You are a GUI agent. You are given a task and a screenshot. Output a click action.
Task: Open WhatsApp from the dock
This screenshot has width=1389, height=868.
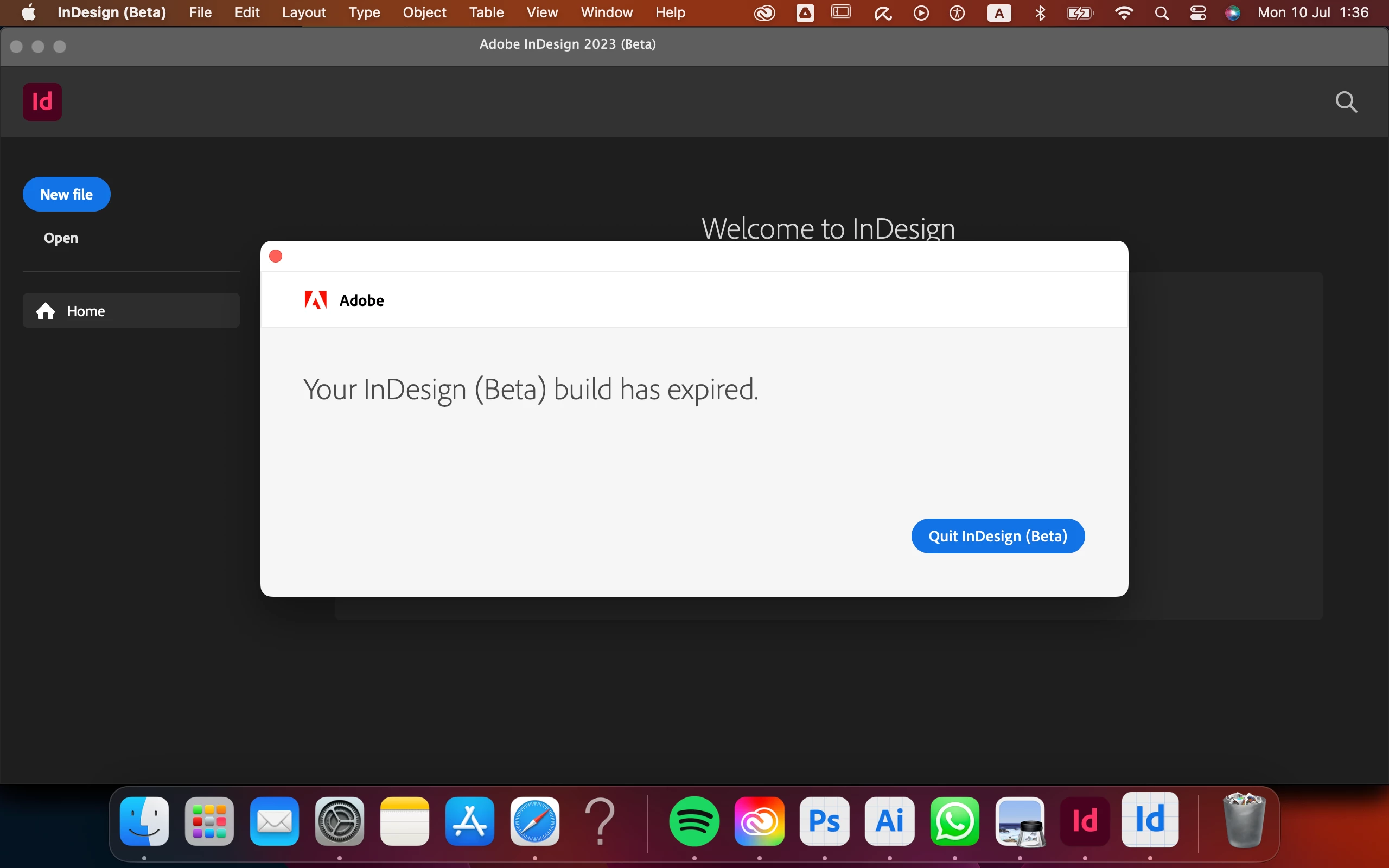[954, 821]
